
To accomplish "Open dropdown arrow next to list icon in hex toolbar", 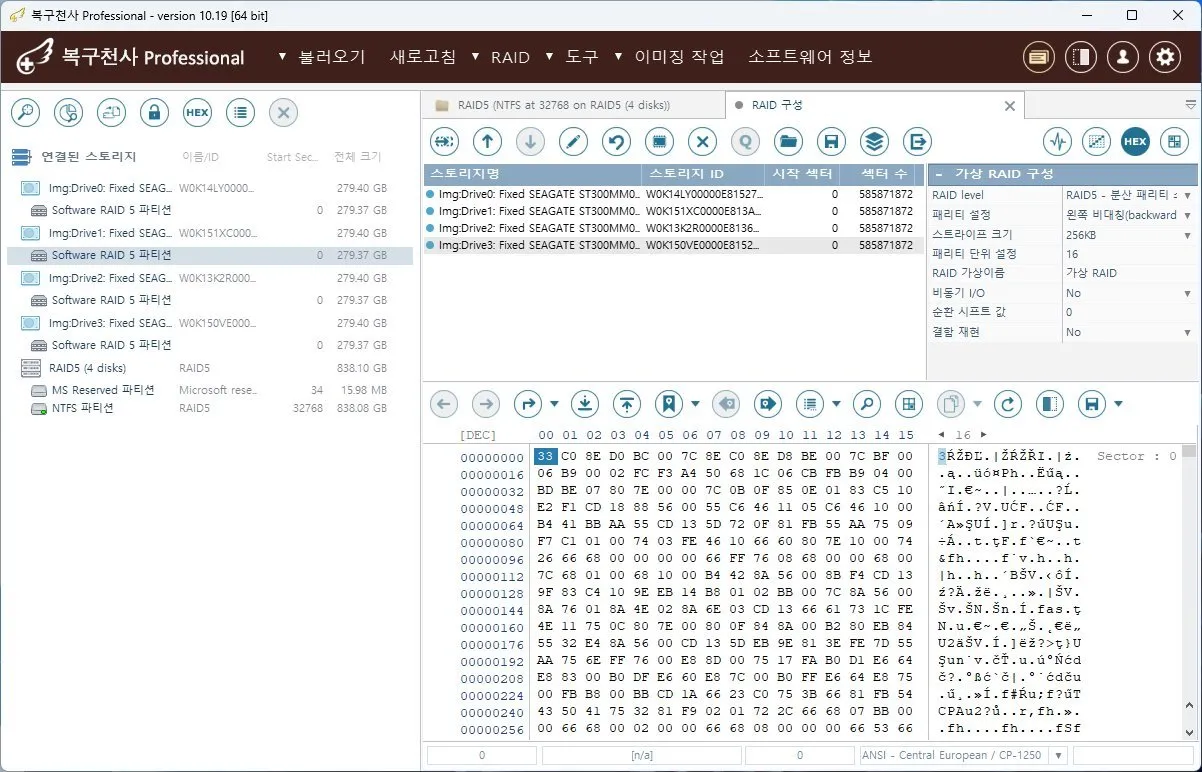I will (836, 405).
